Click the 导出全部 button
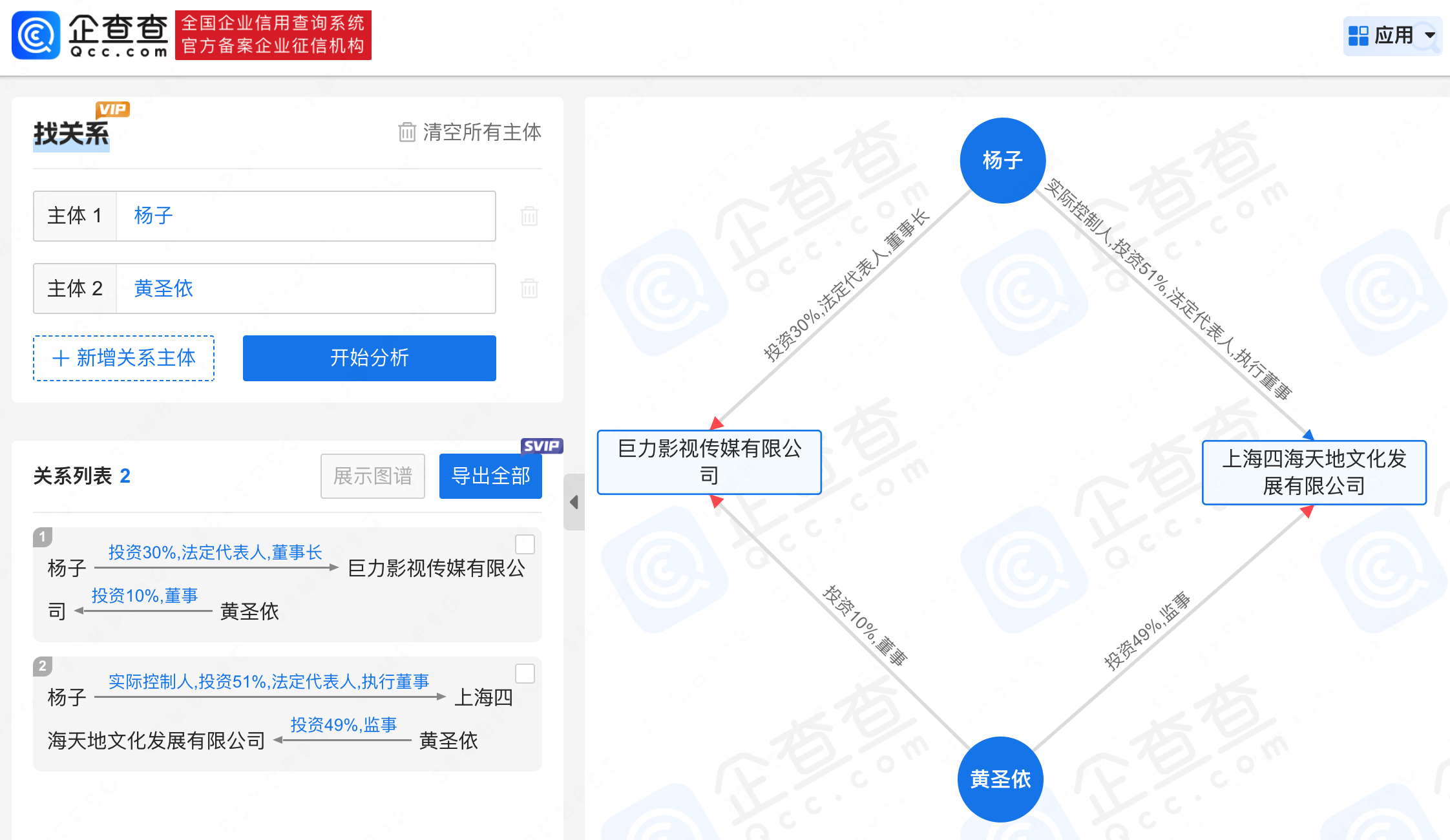1450x840 pixels. click(x=490, y=476)
